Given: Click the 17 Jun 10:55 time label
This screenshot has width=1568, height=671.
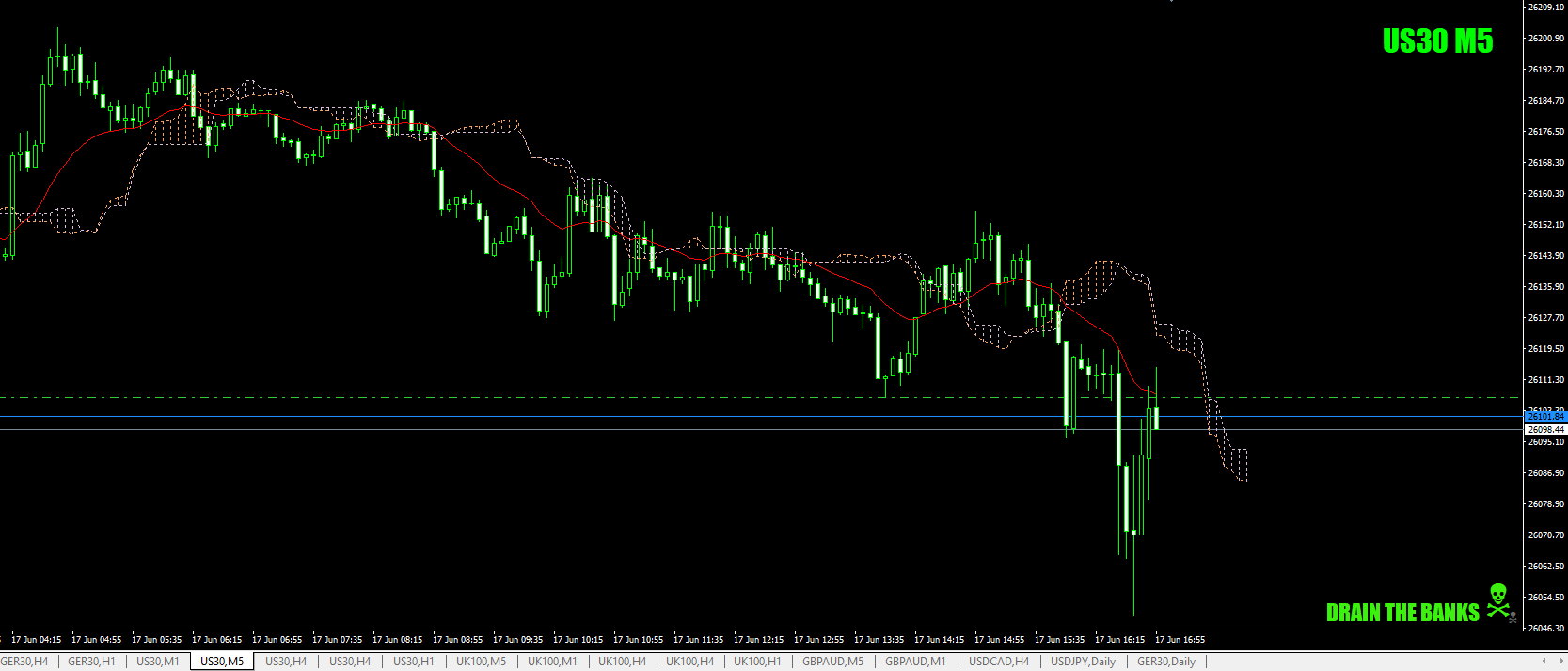Looking at the screenshot, I should point(638,640).
